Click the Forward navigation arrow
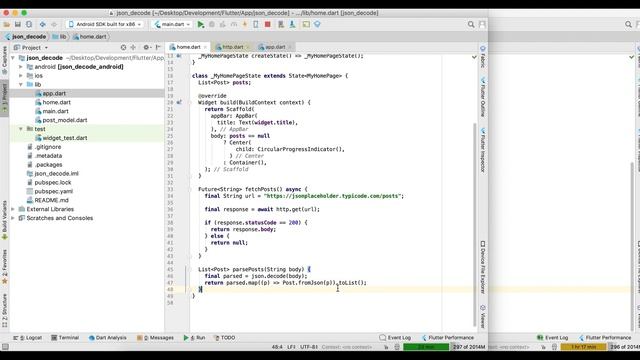Viewport: 640px width, 360px height. coord(53,24)
